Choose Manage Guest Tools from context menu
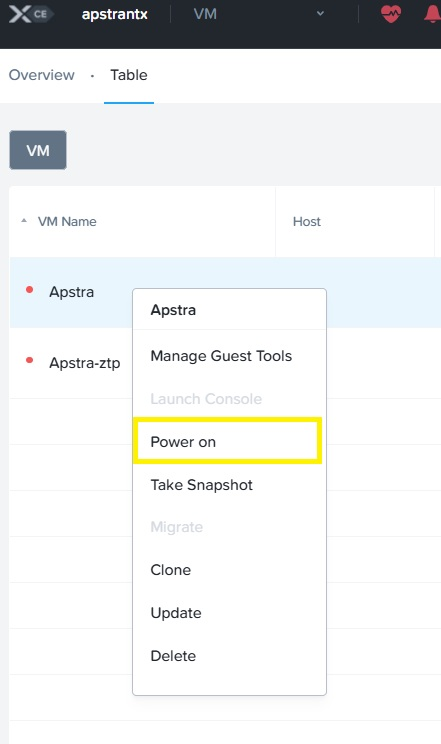 [221, 356]
